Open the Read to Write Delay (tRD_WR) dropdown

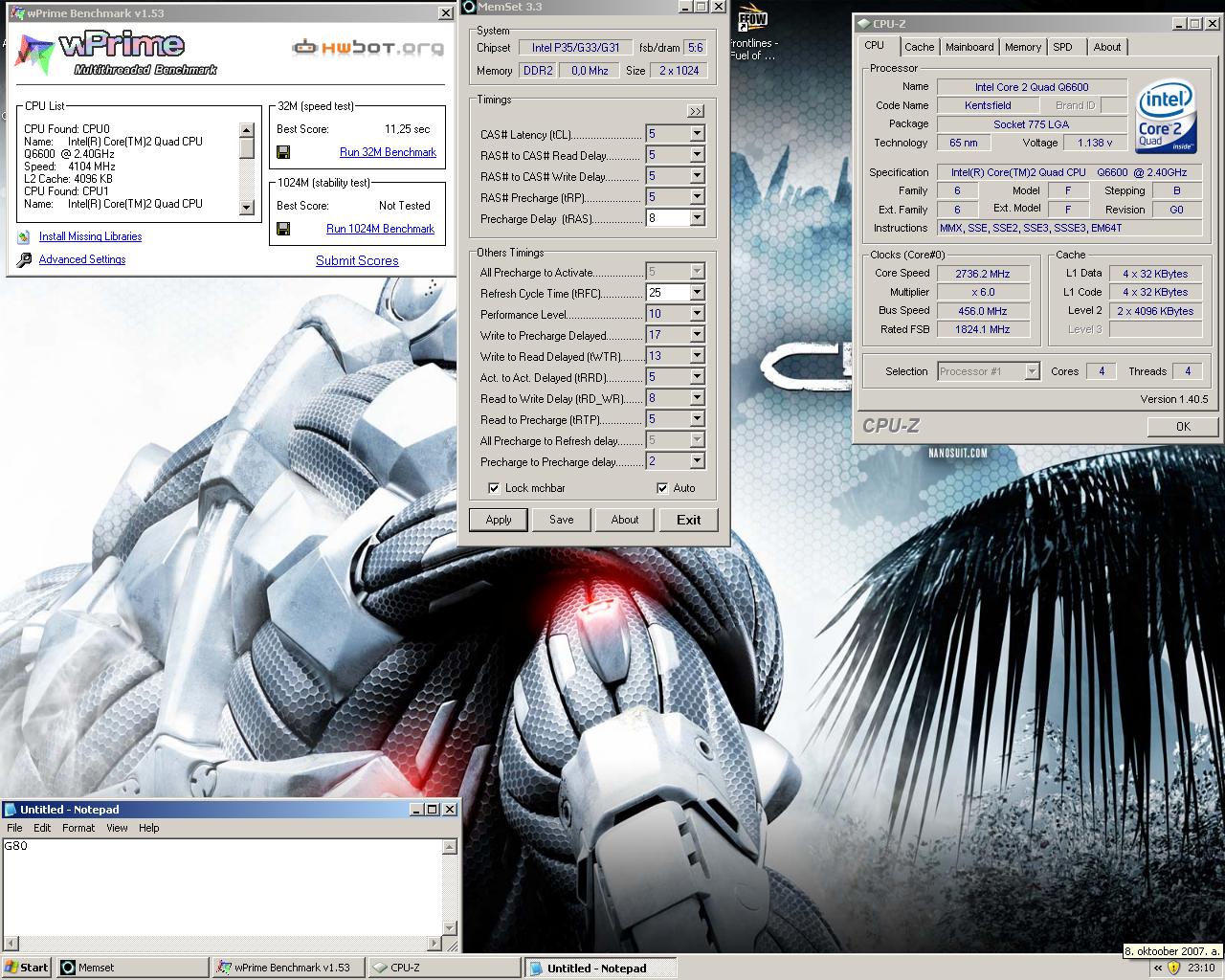coord(697,398)
